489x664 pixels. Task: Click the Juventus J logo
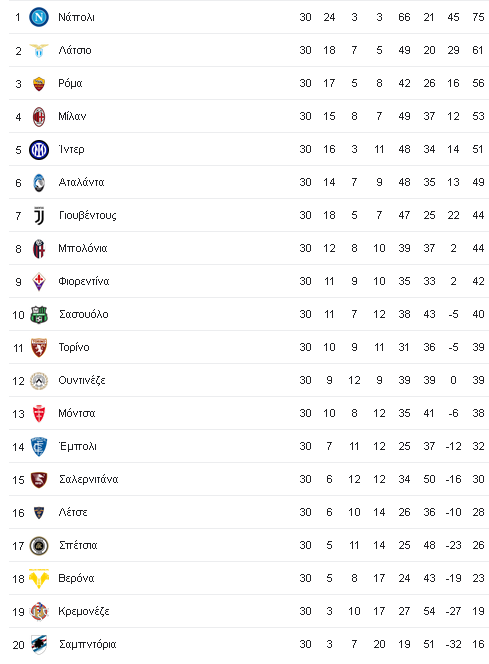click(39, 216)
